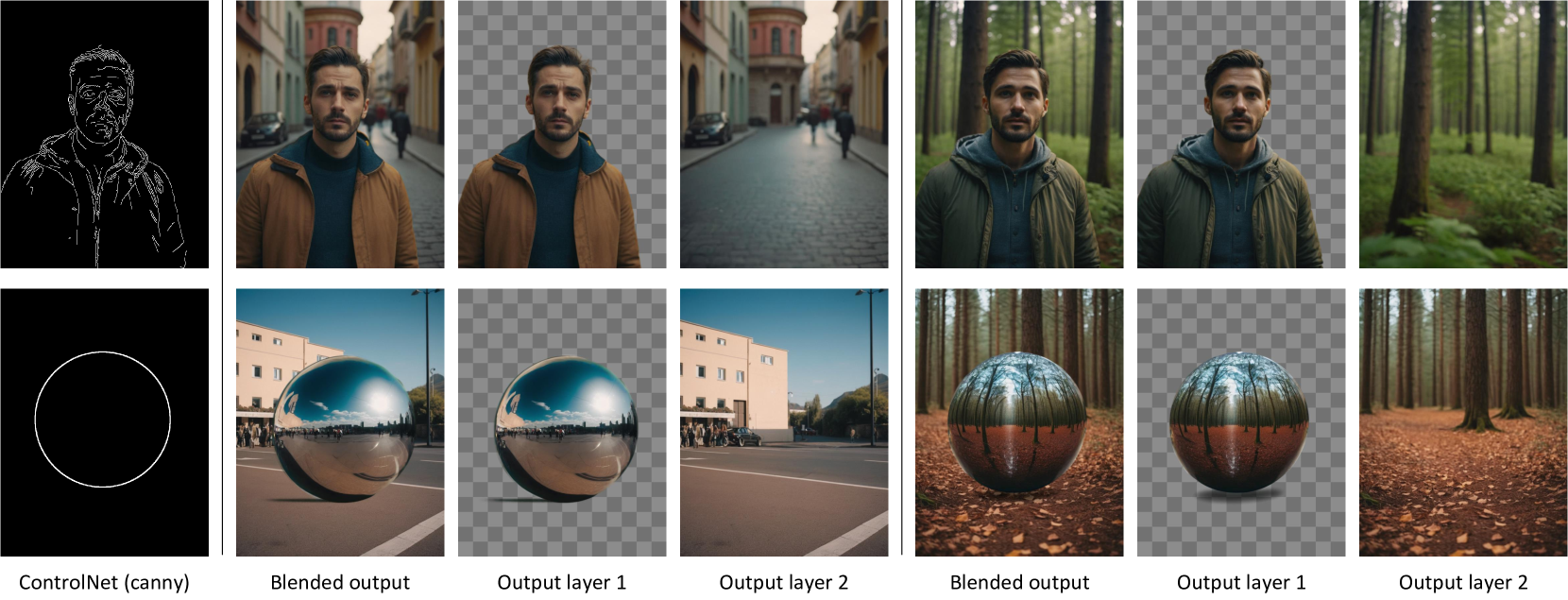Select transparent layer of man in brown jacket

[562, 134]
